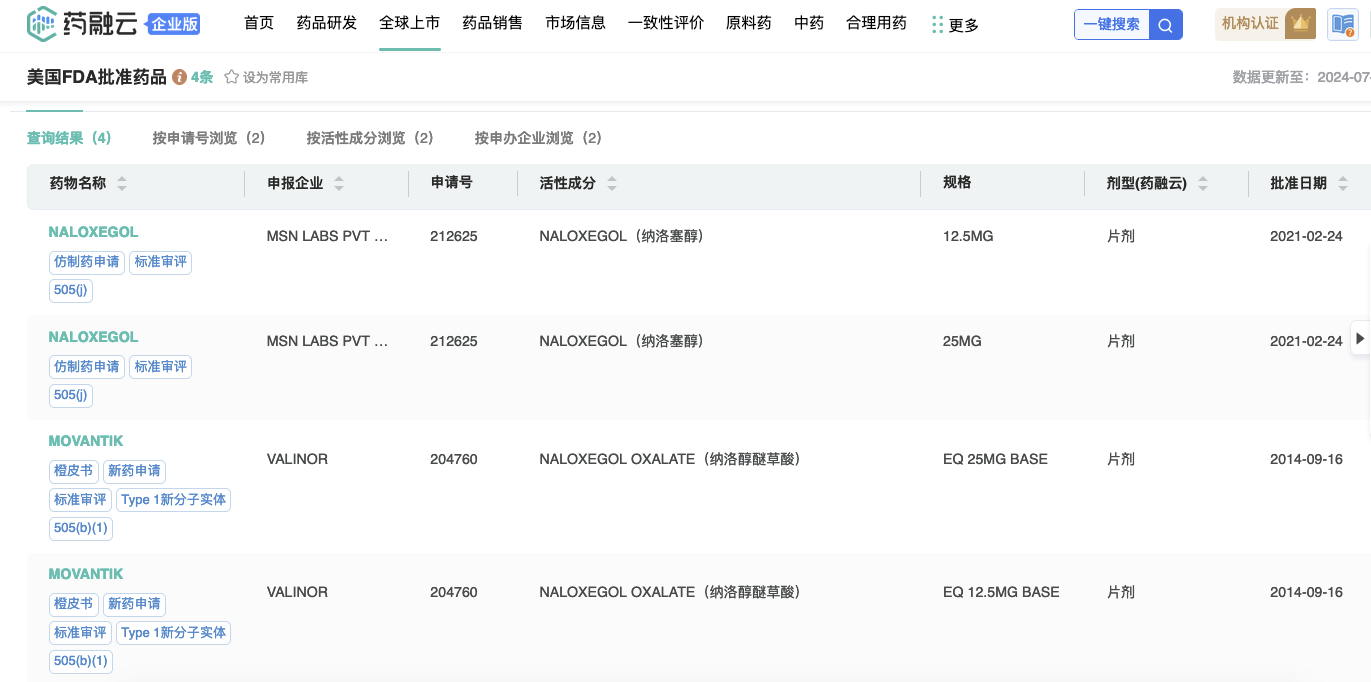Screen dimensions: 1371x682
Task: Click the 一键搜索 button
Action: point(1112,25)
